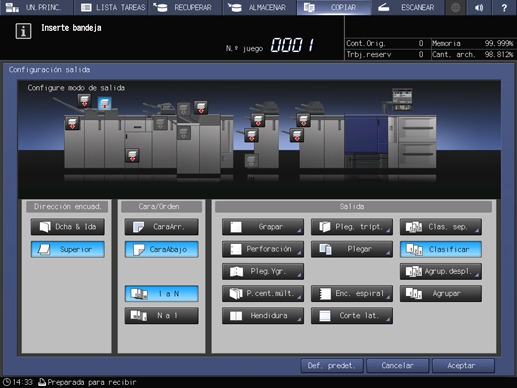Image resolution: width=517 pixels, height=388 pixels.
Task: Select the upper tray icon of third unit
Action: coord(258,120)
